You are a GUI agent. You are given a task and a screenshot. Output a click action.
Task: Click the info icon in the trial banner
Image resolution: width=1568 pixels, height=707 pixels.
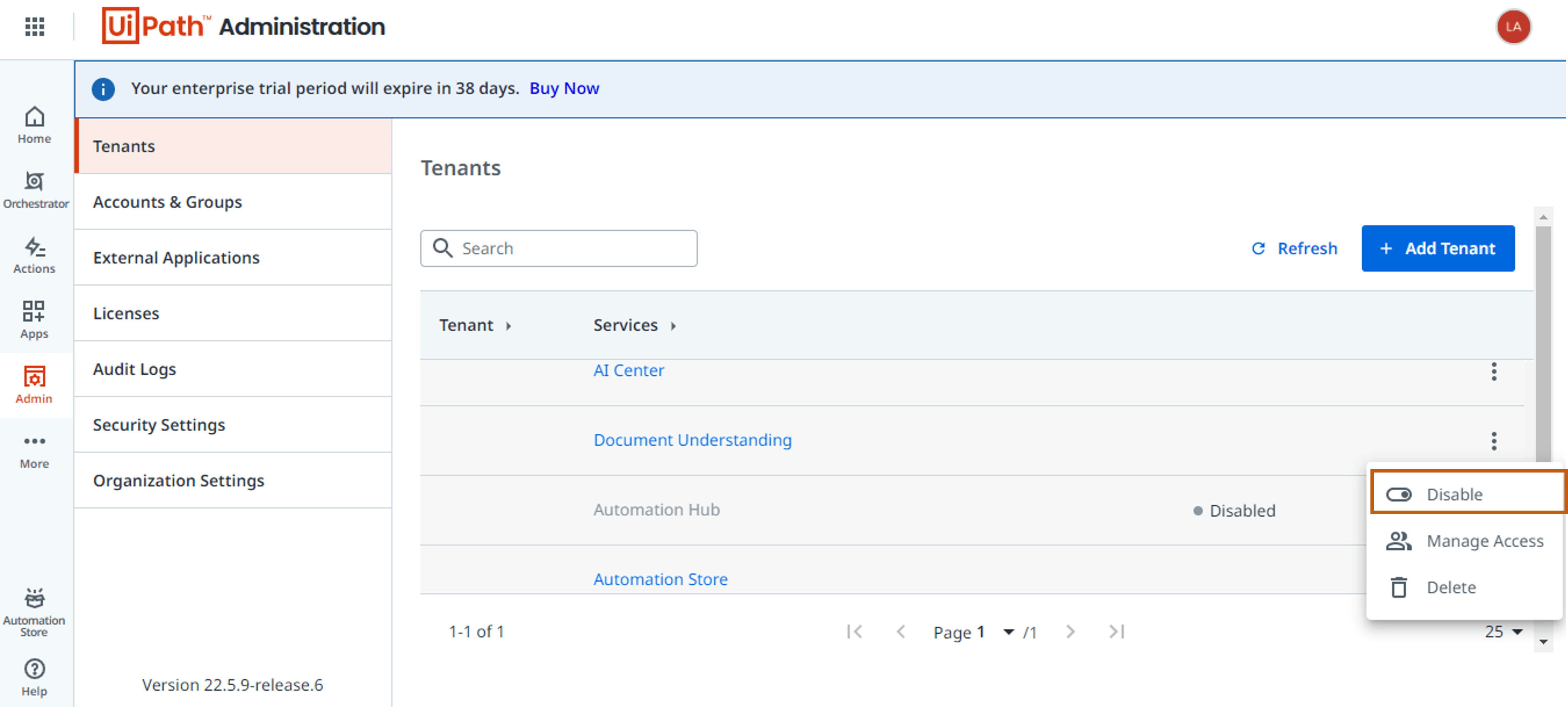pyautogui.click(x=103, y=89)
